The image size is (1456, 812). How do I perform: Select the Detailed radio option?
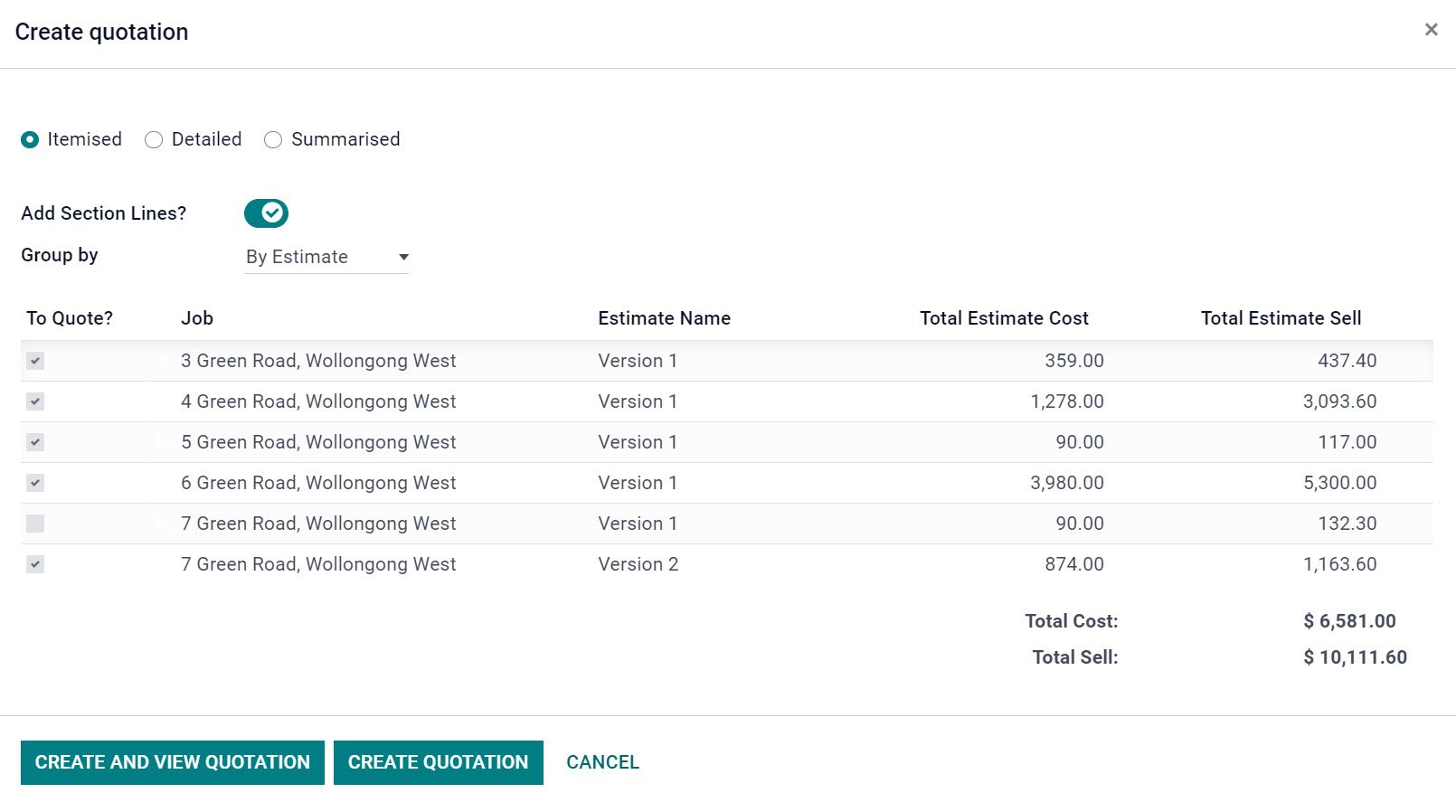pyautogui.click(x=154, y=139)
